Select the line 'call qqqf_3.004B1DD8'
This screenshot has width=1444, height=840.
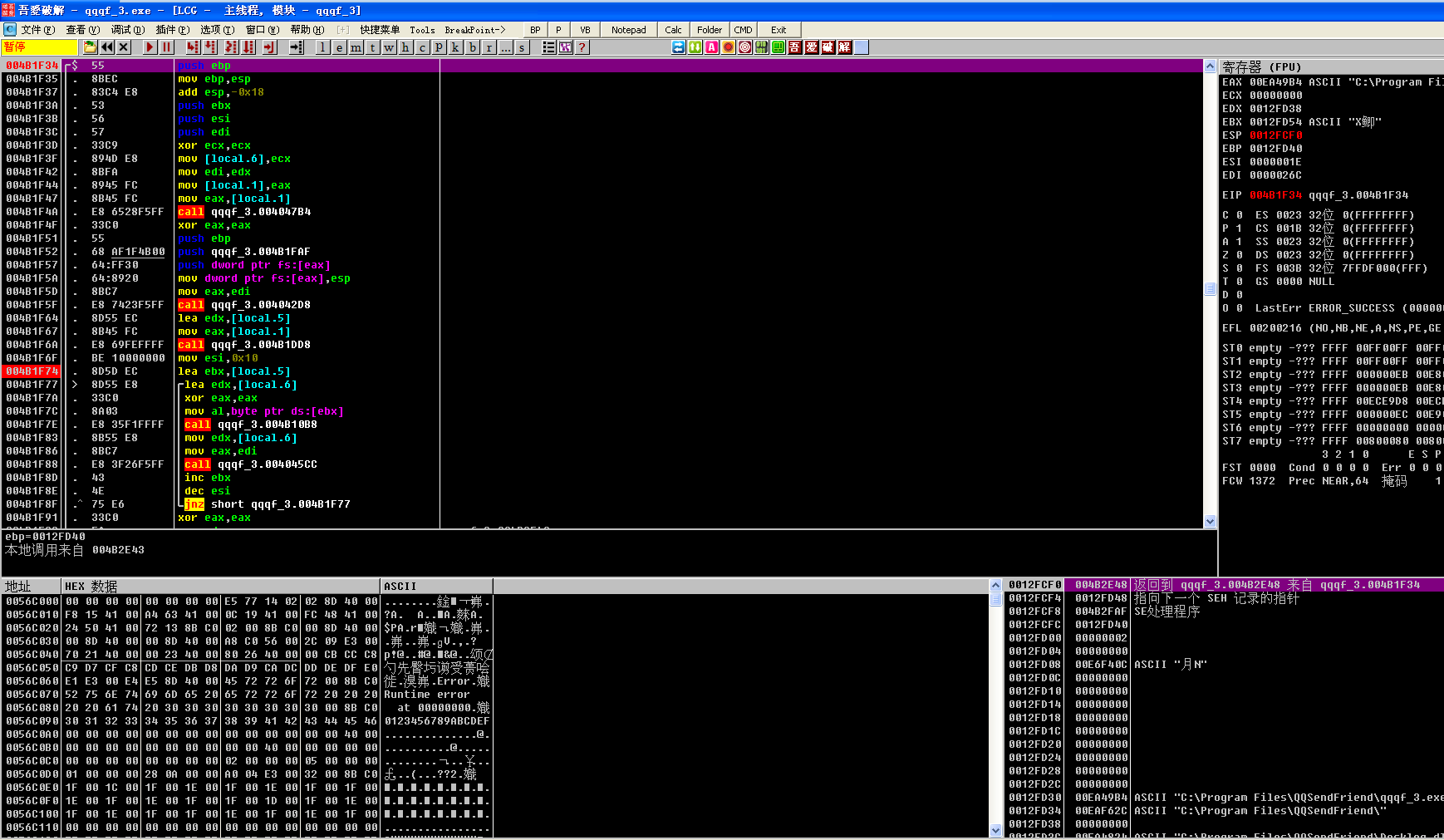pyautogui.click(x=243, y=345)
